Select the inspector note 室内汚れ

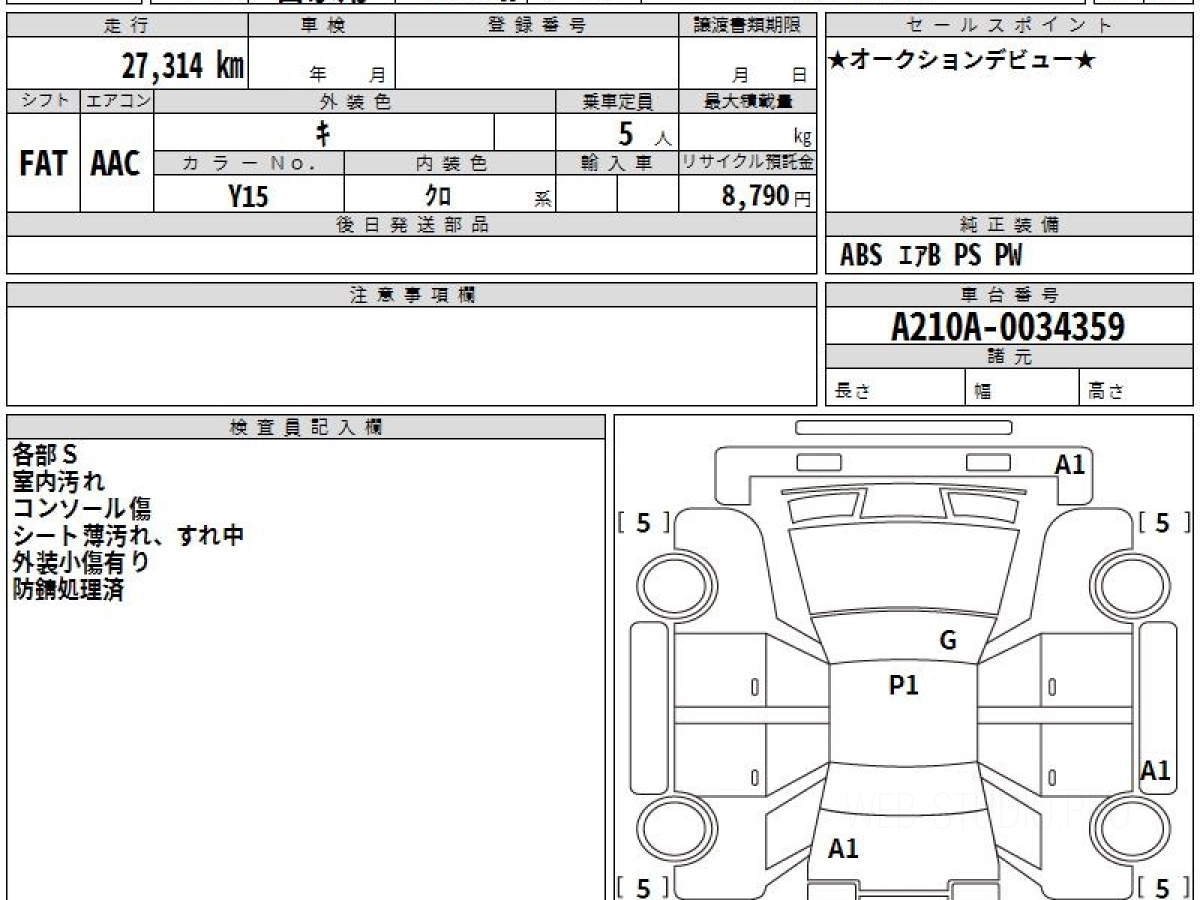coord(59,482)
